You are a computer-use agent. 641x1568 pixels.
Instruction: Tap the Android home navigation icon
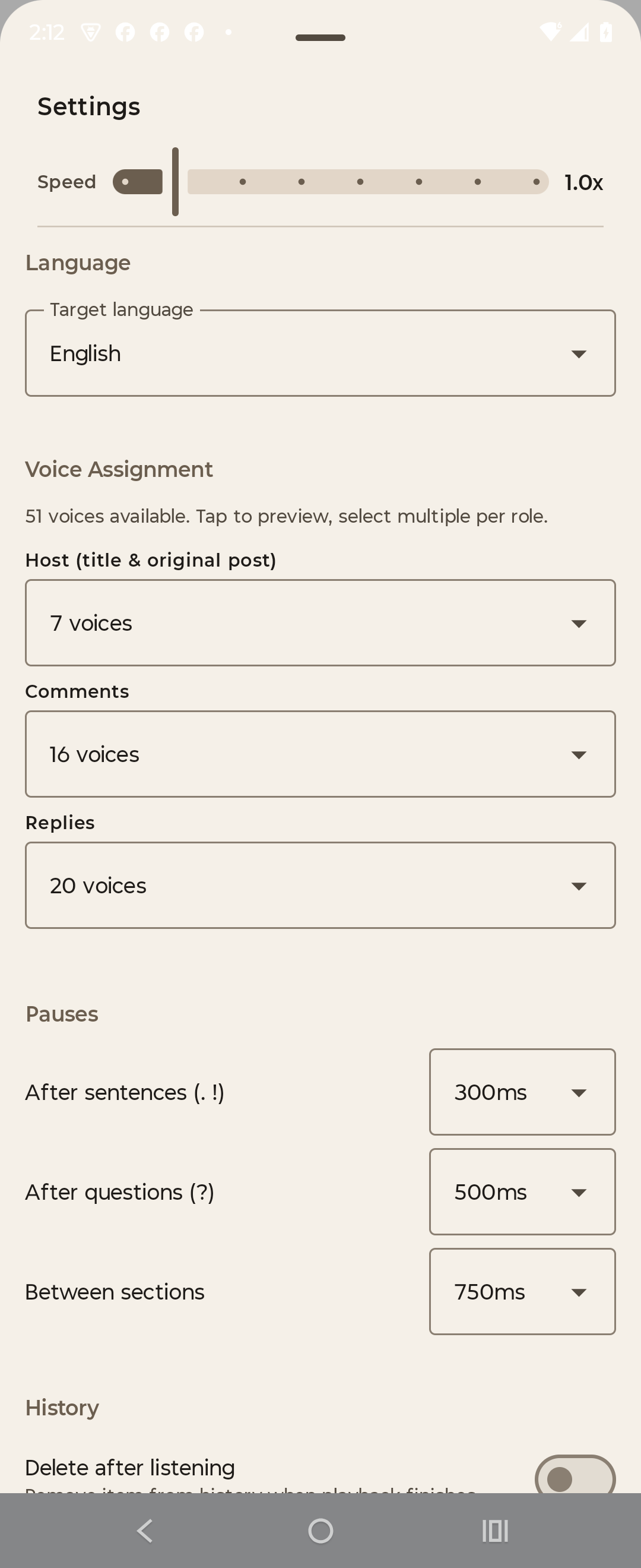320,1530
